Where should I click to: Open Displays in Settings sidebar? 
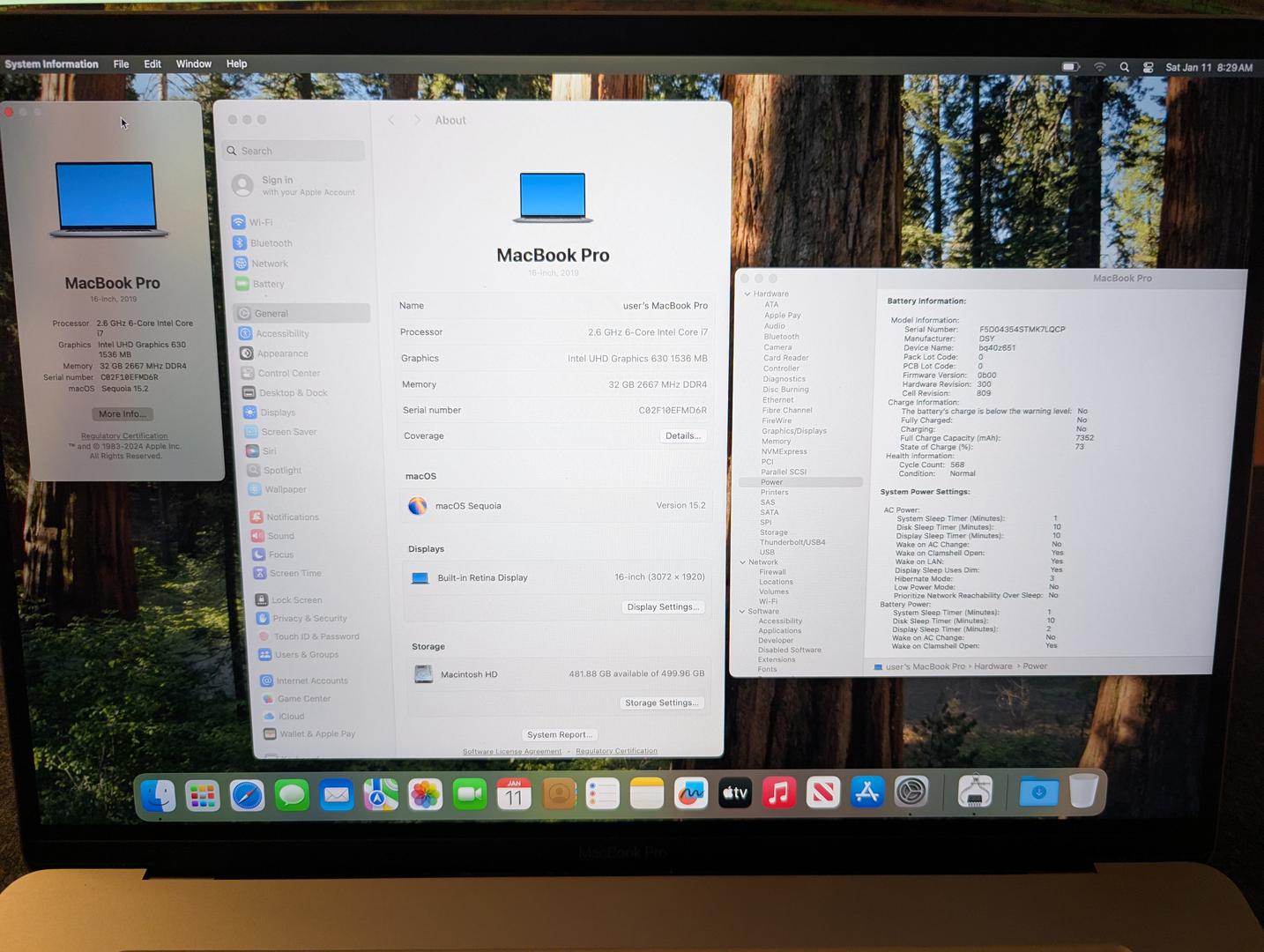[270, 413]
